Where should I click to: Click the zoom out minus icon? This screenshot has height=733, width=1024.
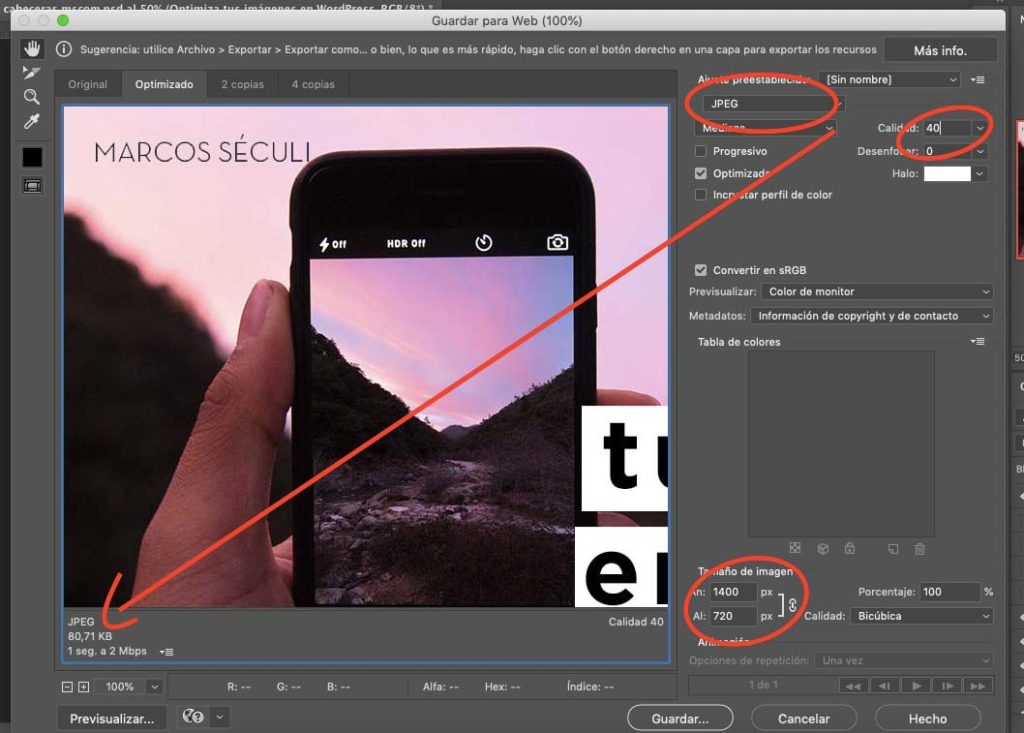pos(67,687)
